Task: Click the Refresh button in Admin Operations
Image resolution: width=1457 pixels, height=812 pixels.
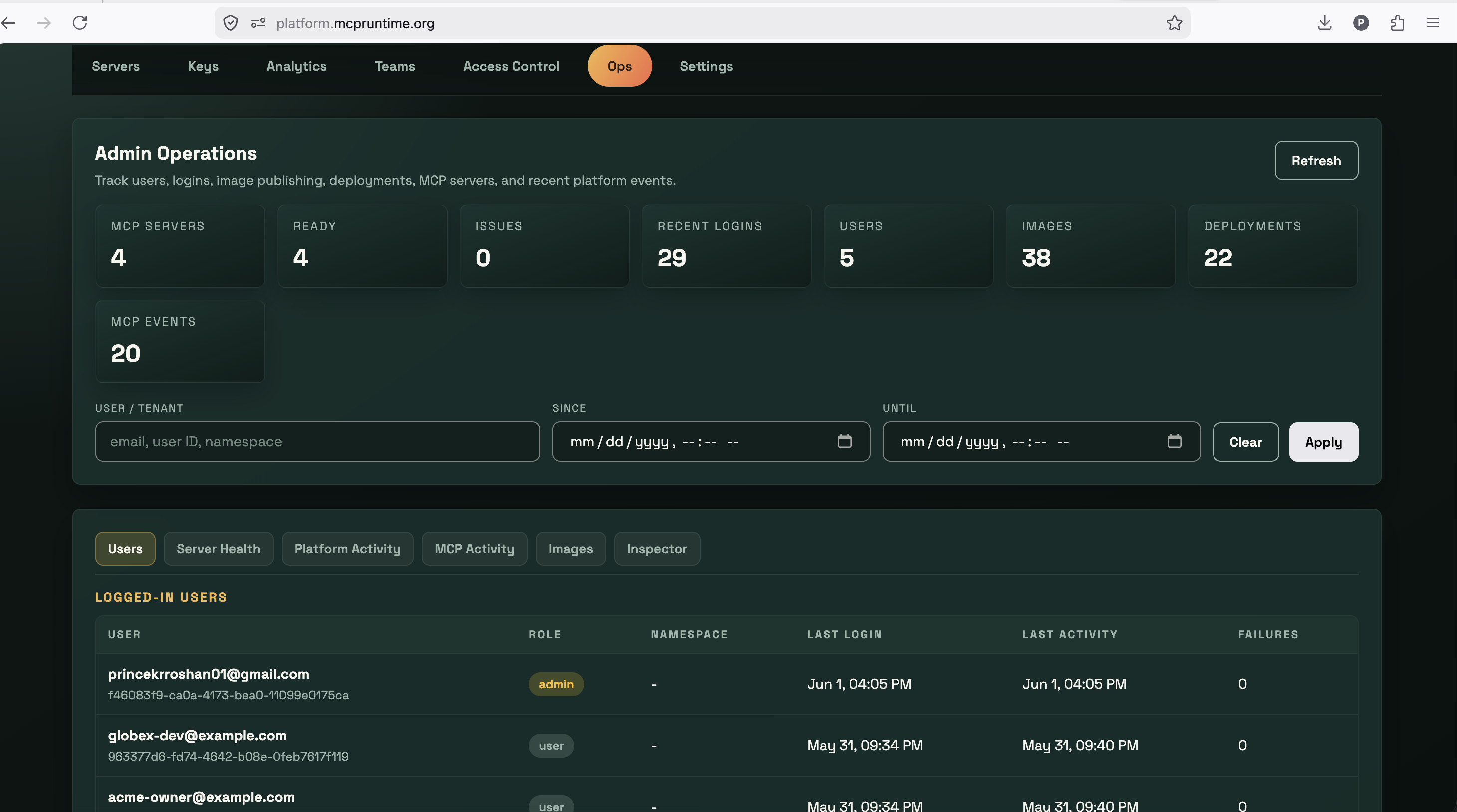Action: pyautogui.click(x=1316, y=161)
